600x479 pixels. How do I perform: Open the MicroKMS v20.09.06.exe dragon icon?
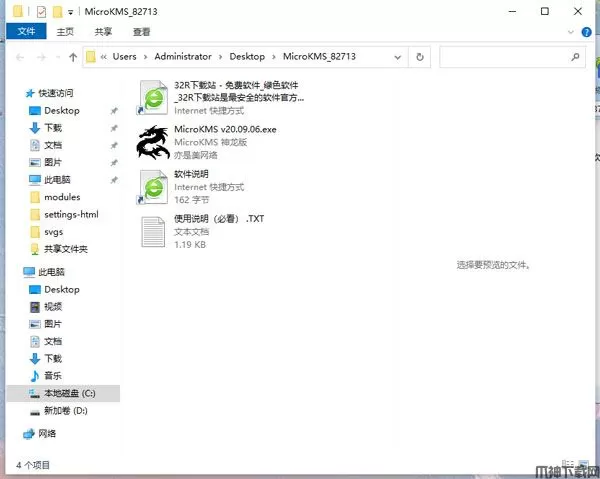153,142
